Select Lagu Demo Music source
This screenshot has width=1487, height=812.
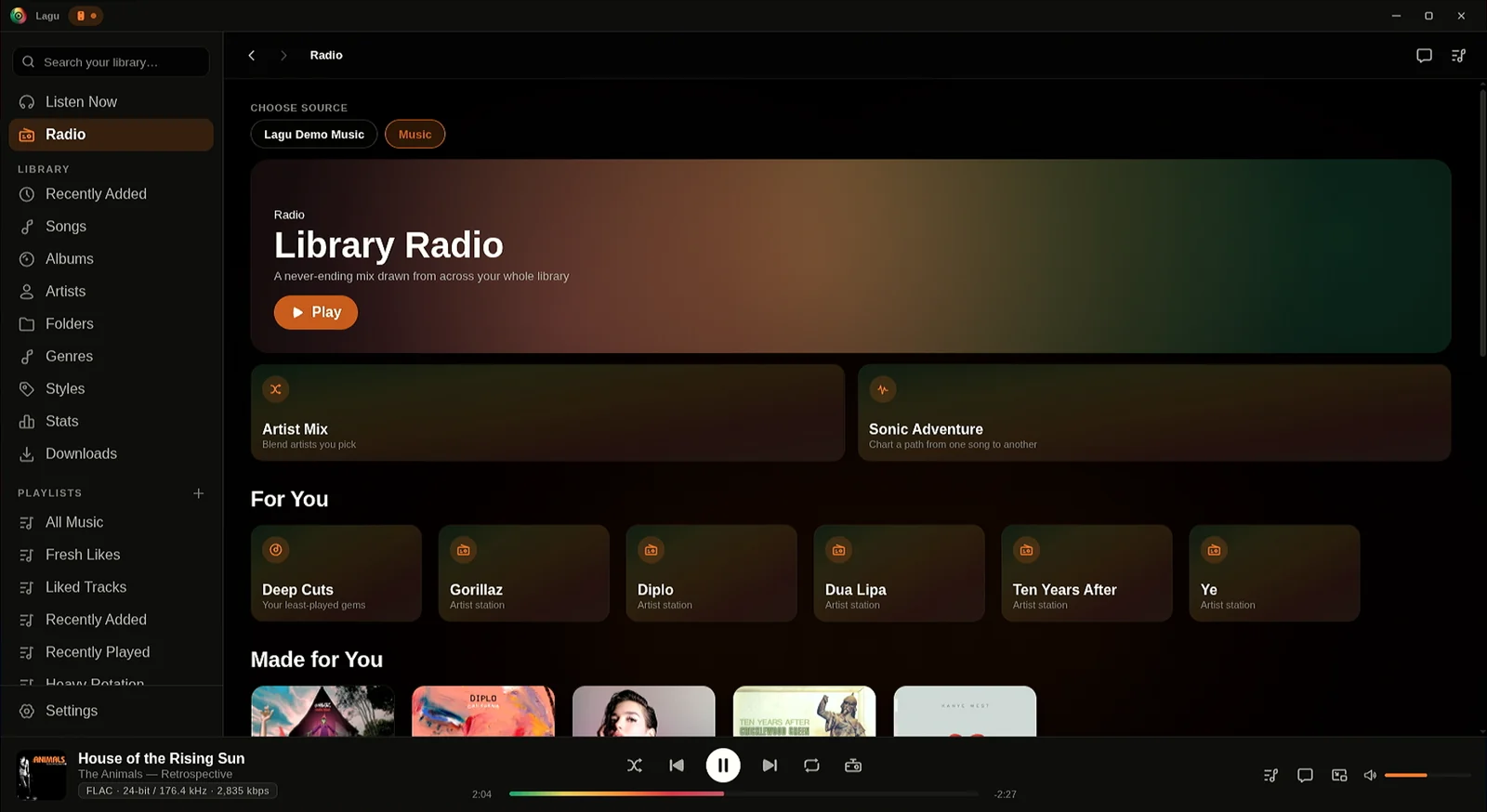[x=314, y=135]
